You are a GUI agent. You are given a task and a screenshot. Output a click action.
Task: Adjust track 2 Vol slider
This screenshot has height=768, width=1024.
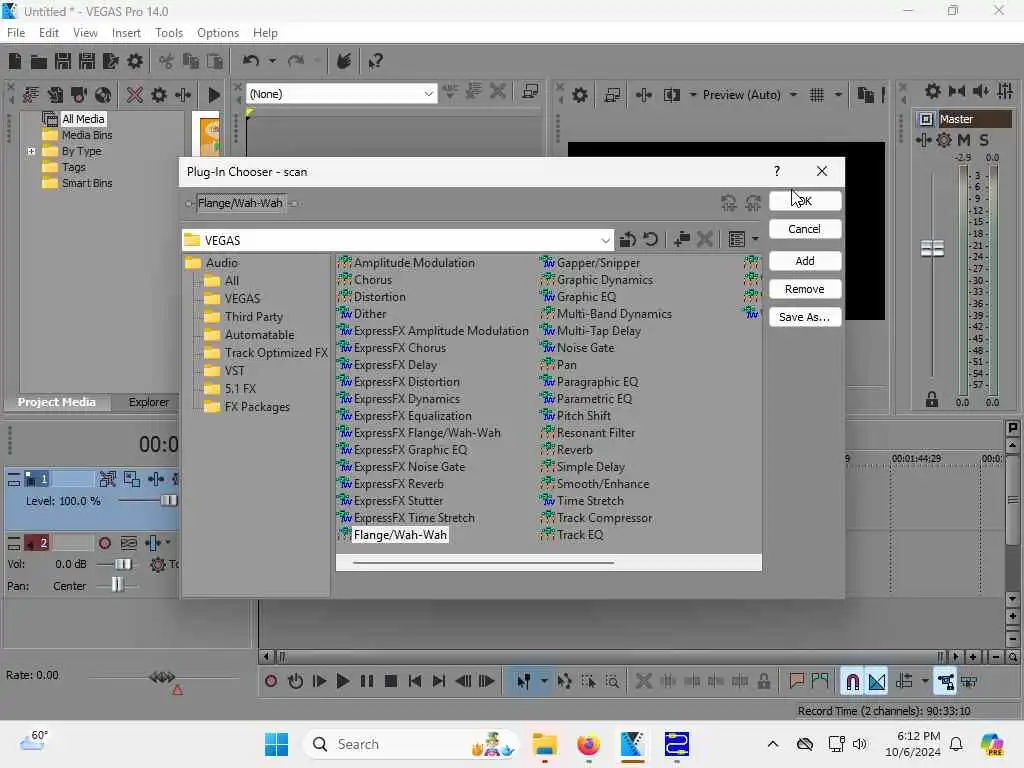(x=123, y=564)
